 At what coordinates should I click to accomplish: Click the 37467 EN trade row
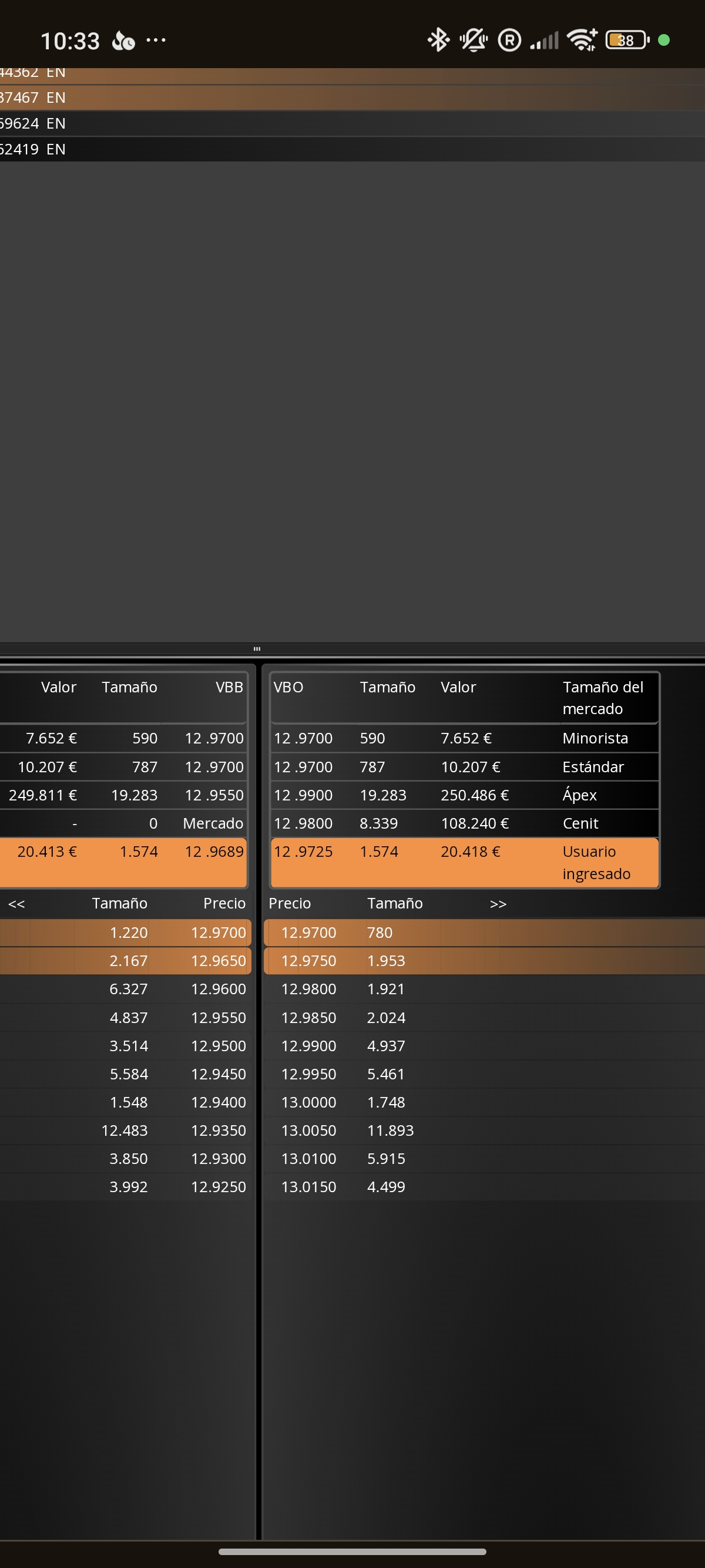(x=352, y=97)
